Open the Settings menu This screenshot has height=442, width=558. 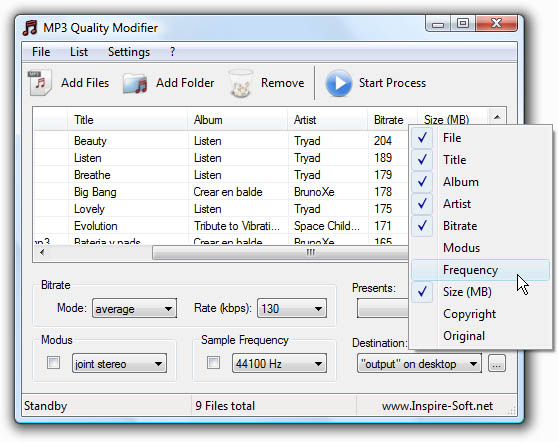click(129, 52)
